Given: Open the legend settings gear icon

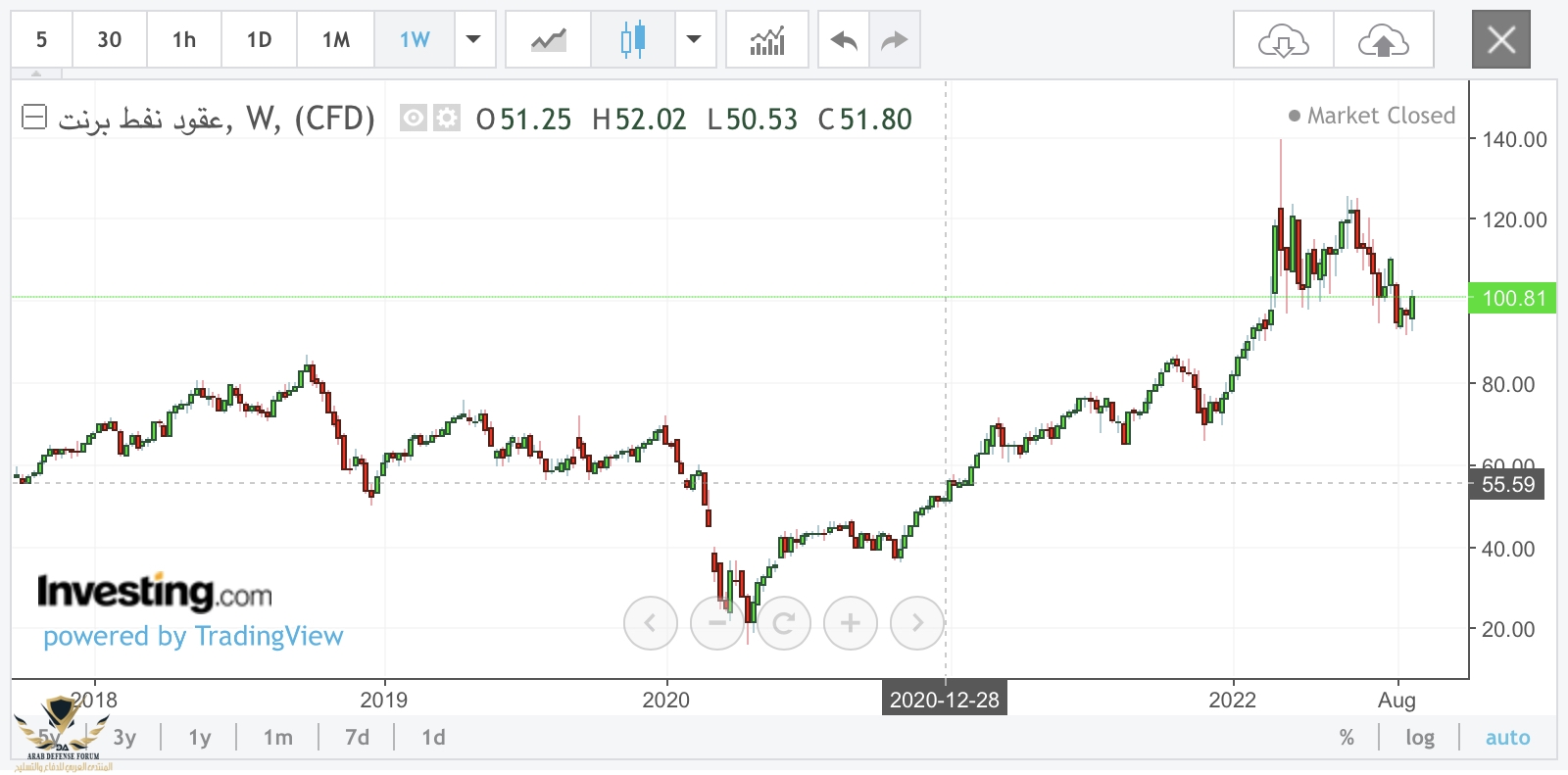Looking at the screenshot, I should (x=447, y=119).
